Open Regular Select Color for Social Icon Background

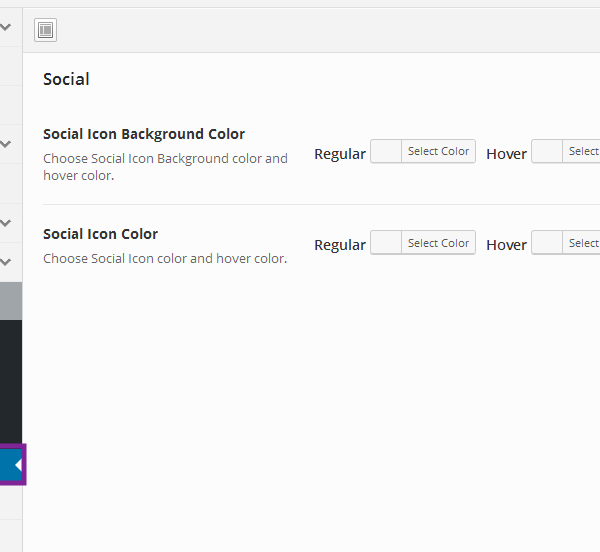438,151
